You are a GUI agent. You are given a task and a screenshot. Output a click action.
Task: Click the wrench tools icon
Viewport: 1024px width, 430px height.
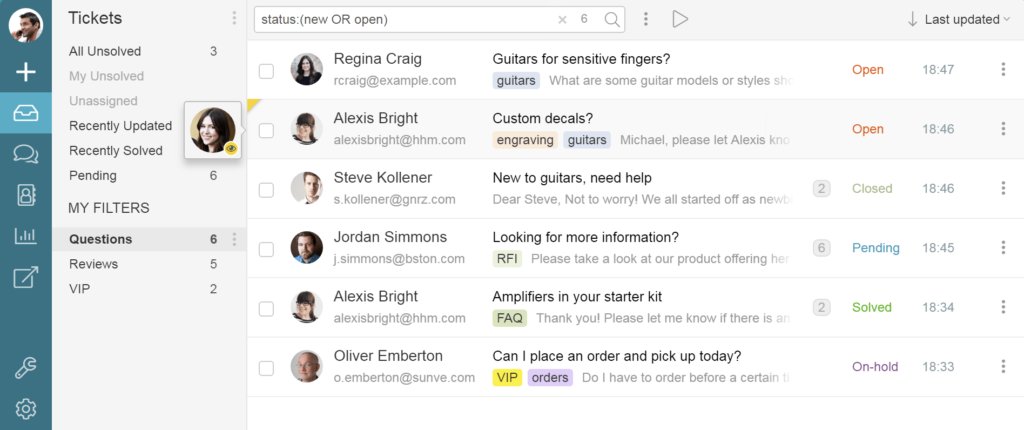point(25,369)
